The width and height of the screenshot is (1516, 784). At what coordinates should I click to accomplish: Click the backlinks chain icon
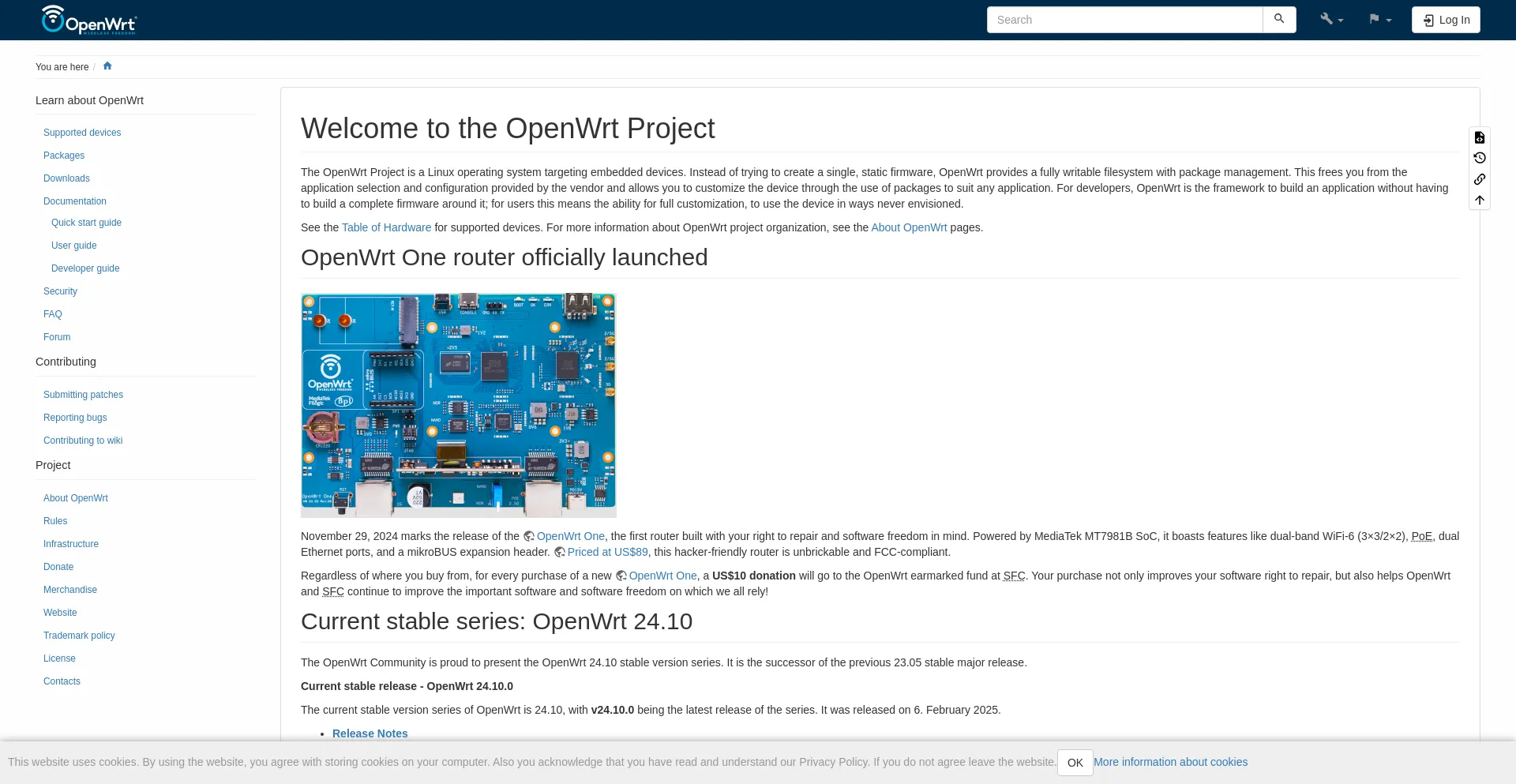pos(1480,179)
